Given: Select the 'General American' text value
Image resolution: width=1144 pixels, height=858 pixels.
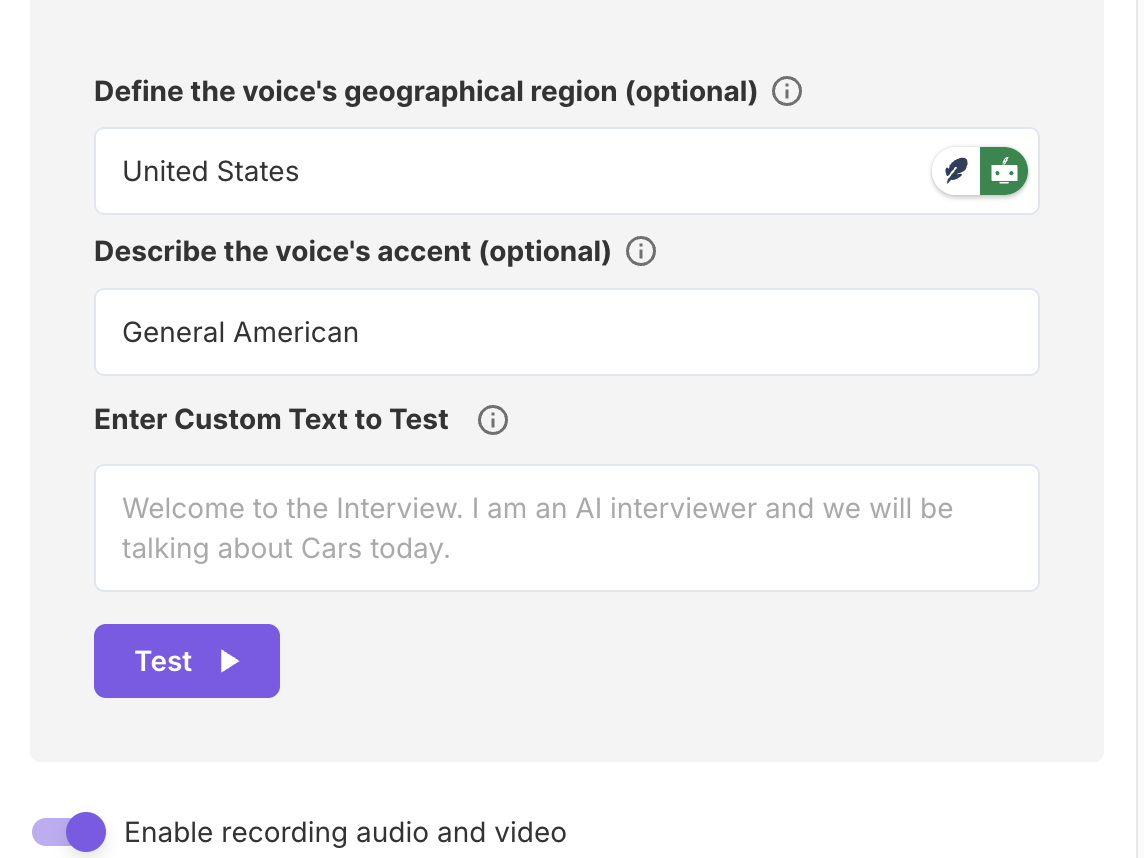Looking at the screenshot, I should tap(240, 332).
